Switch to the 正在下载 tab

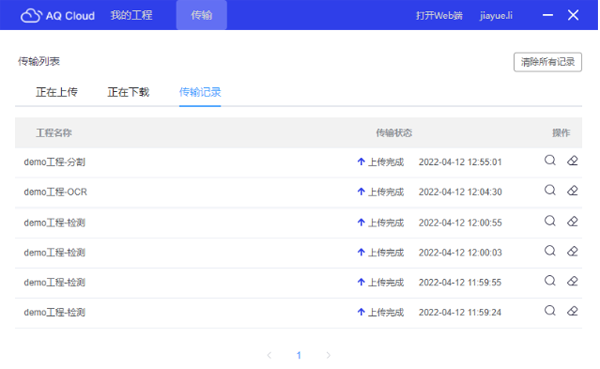[128, 92]
